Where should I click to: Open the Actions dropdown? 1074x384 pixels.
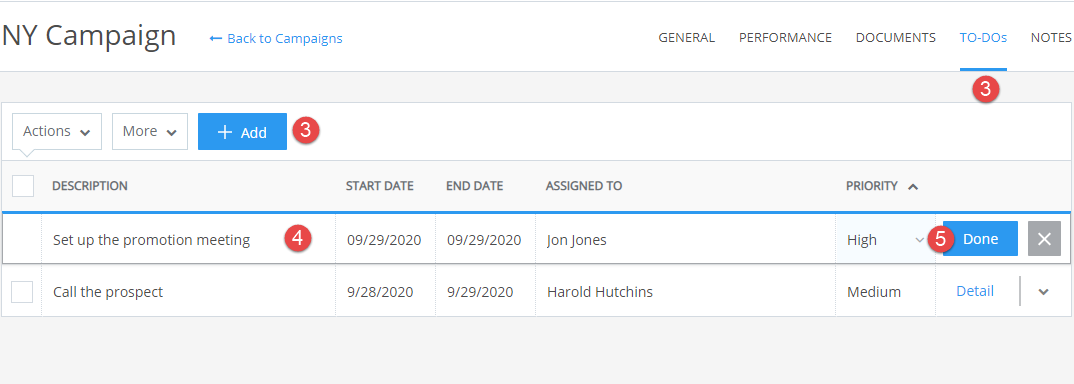[57, 131]
